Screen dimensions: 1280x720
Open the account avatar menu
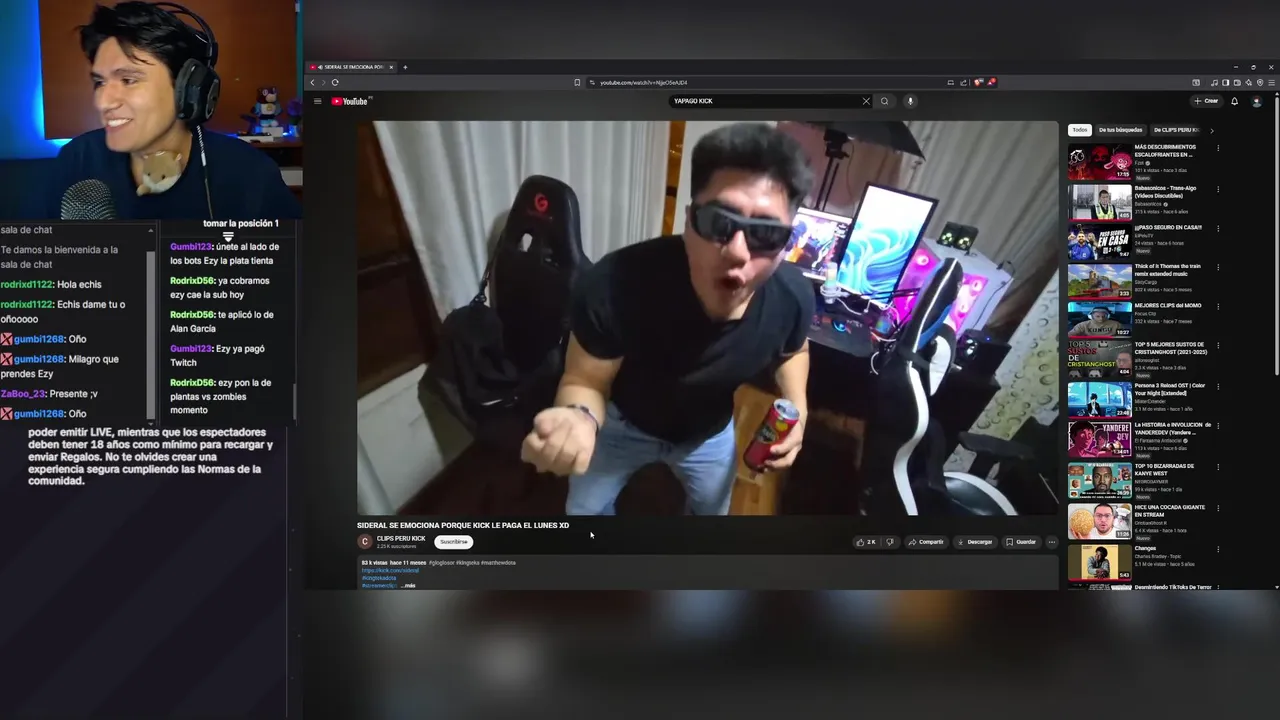[x=1257, y=101]
